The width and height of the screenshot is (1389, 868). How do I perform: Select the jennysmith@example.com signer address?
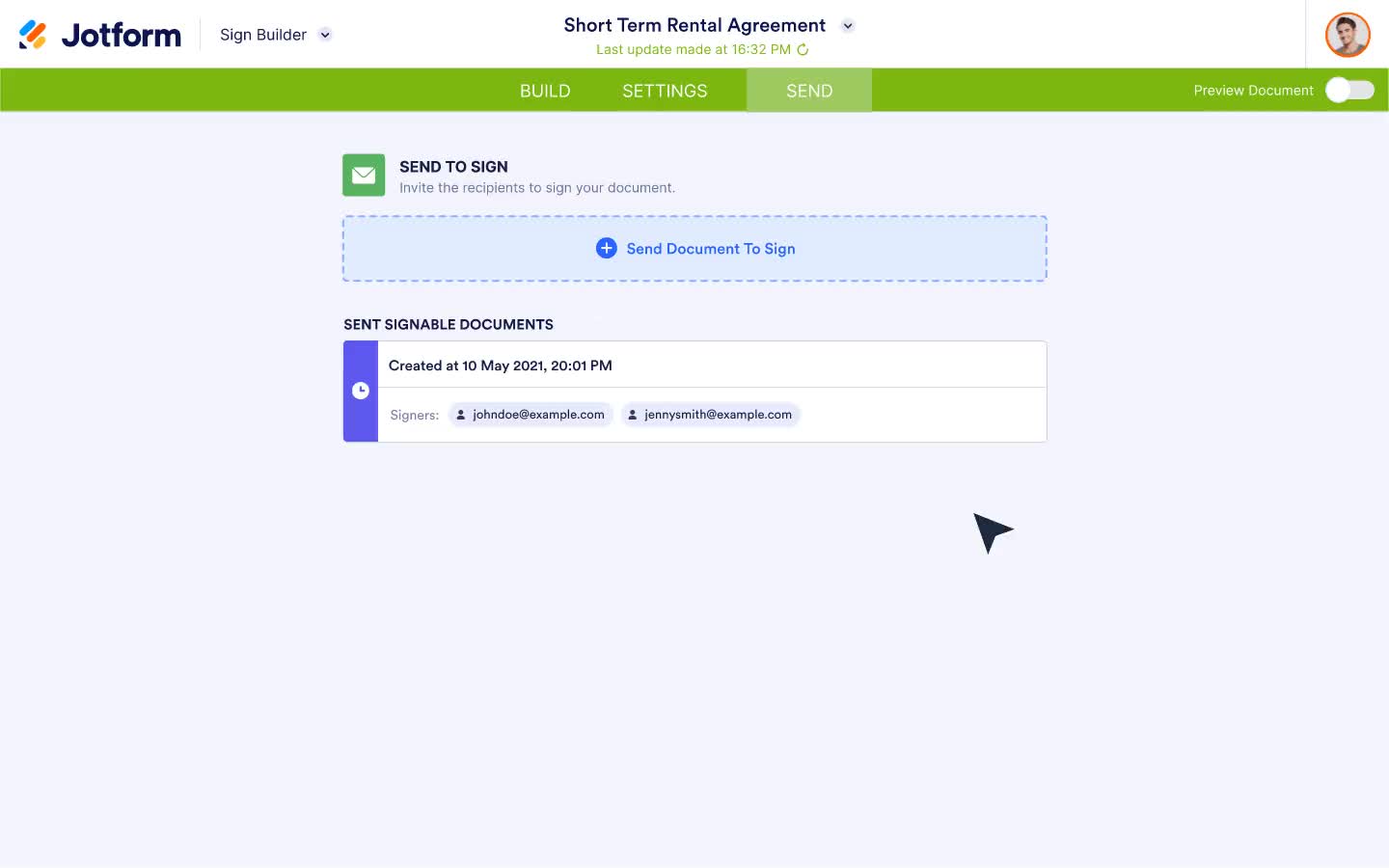[718, 415]
